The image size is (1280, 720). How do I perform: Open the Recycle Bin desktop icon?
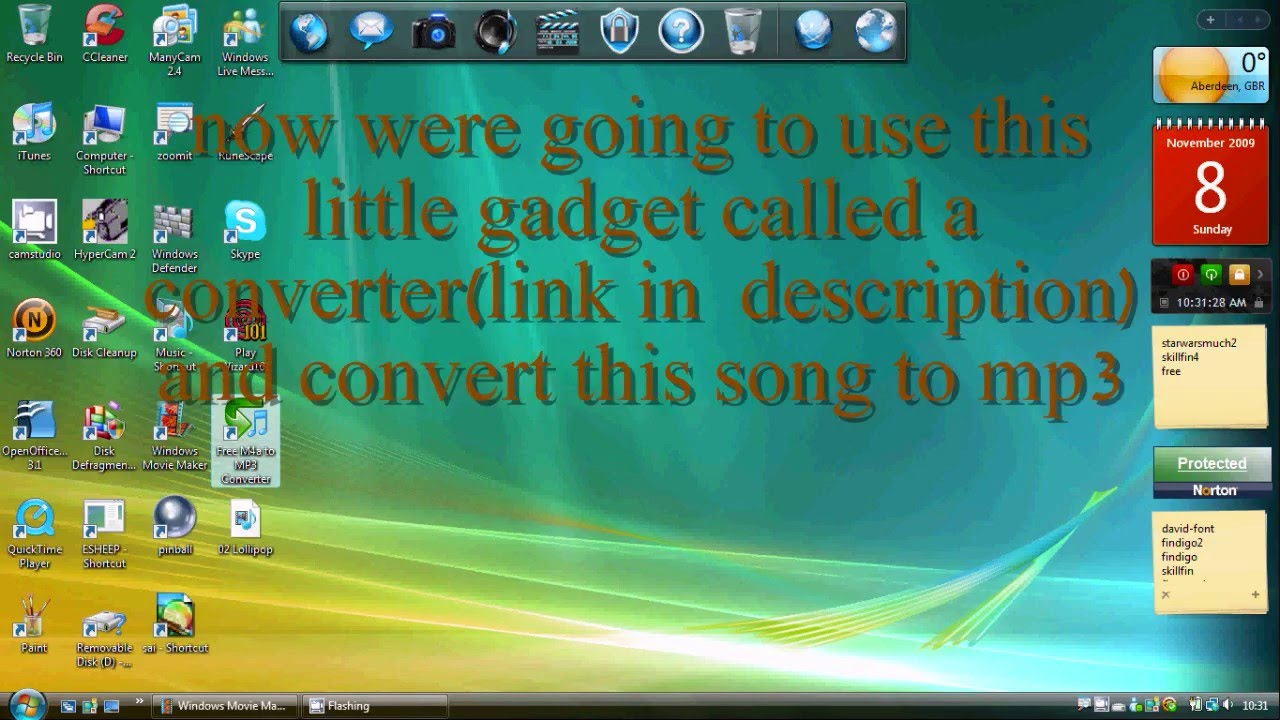(x=34, y=34)
